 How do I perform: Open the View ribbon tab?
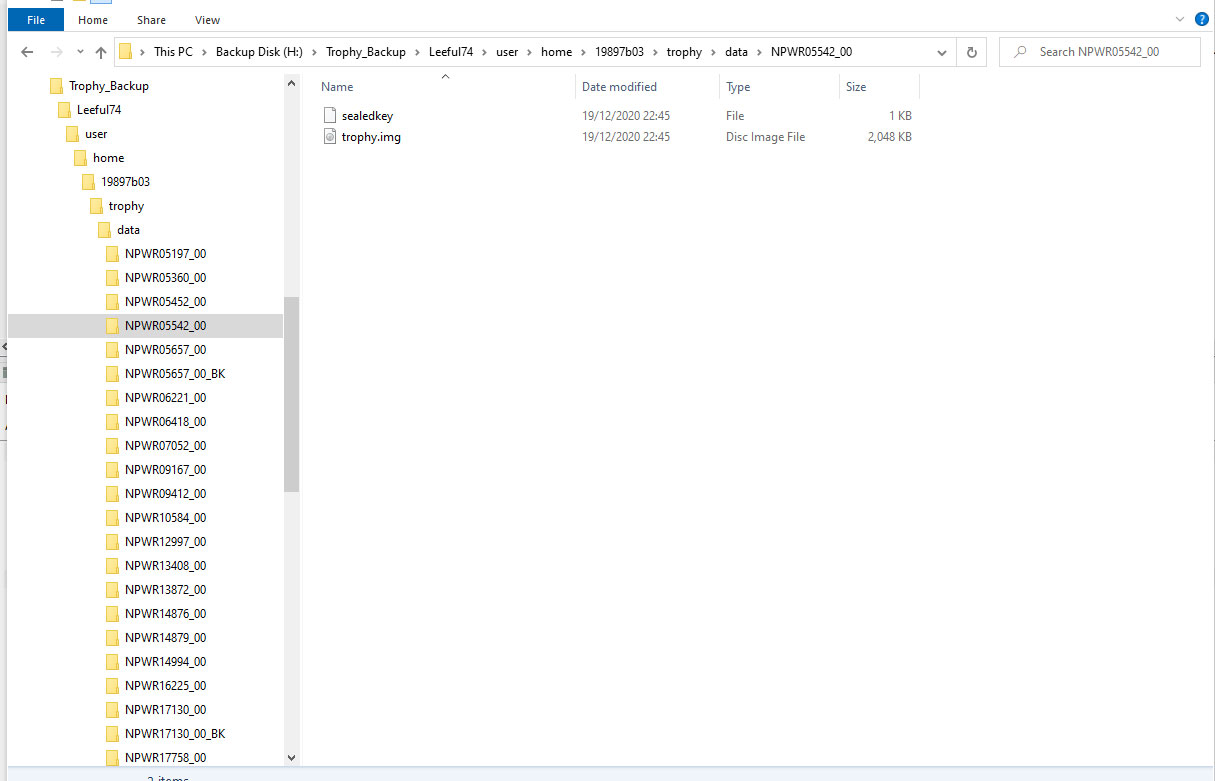tap(208, 20)
